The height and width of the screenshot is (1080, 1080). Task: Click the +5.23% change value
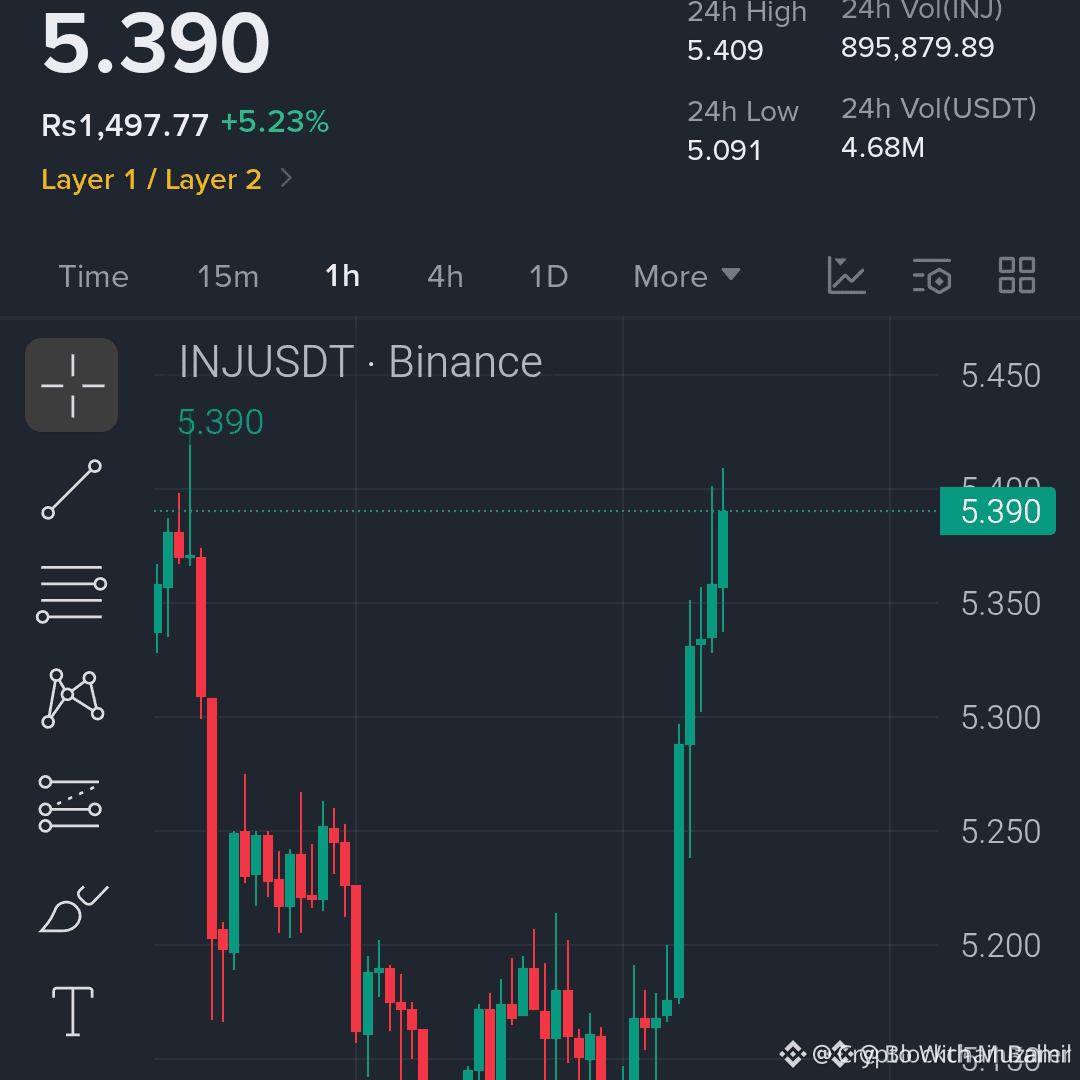[x=275, y=122]
